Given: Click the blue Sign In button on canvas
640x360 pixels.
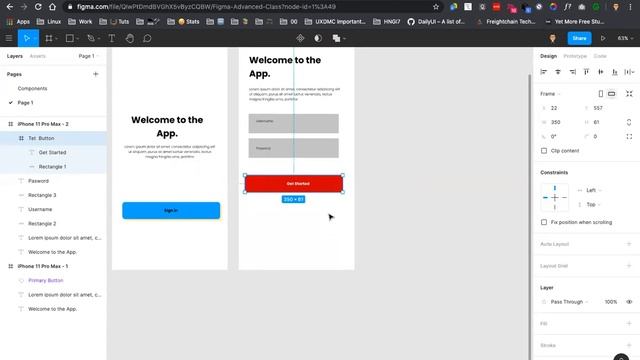Looking at the screenshot, I should 171,210.
